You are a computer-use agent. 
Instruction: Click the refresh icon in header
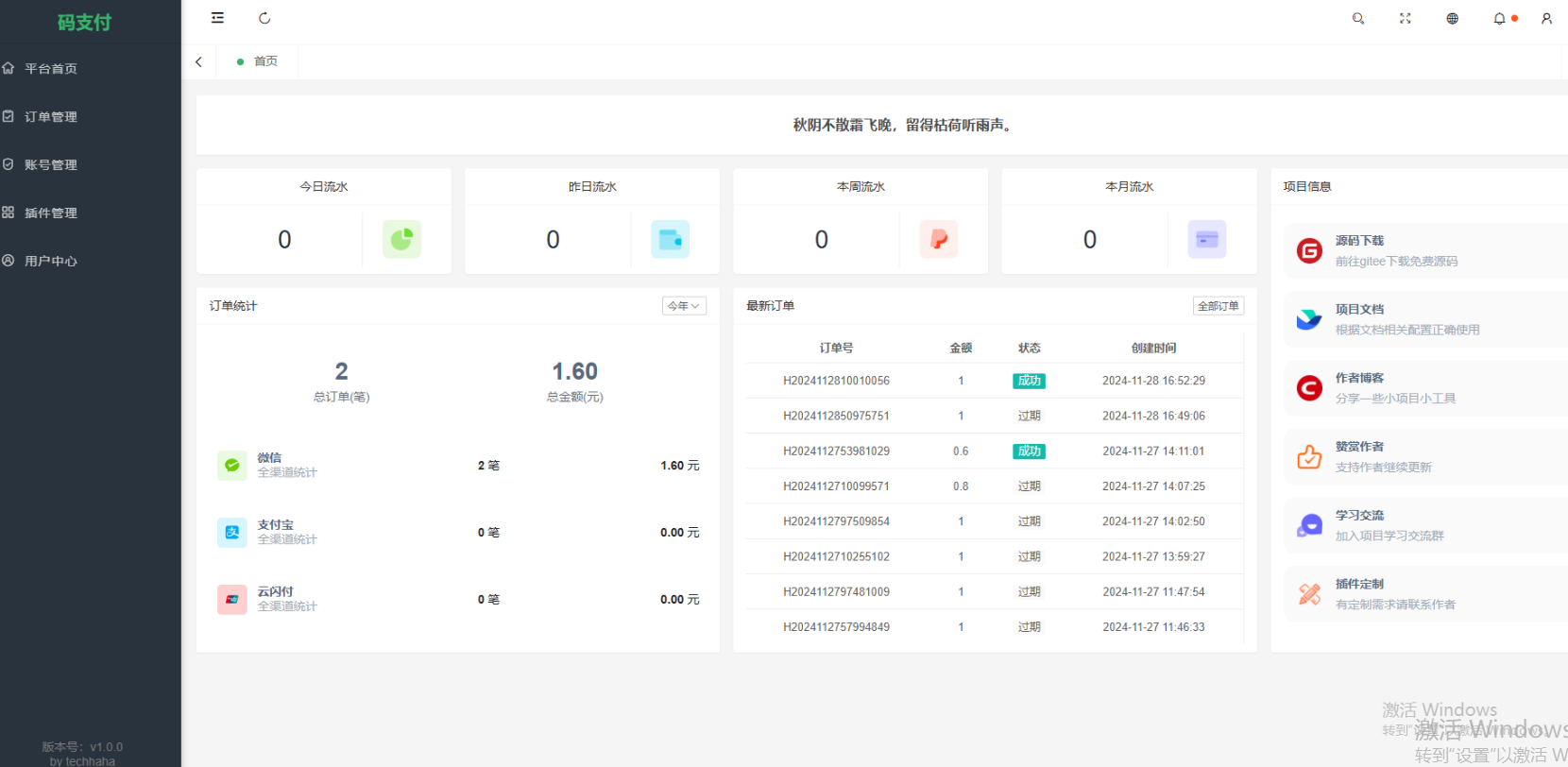coord(264,18)
